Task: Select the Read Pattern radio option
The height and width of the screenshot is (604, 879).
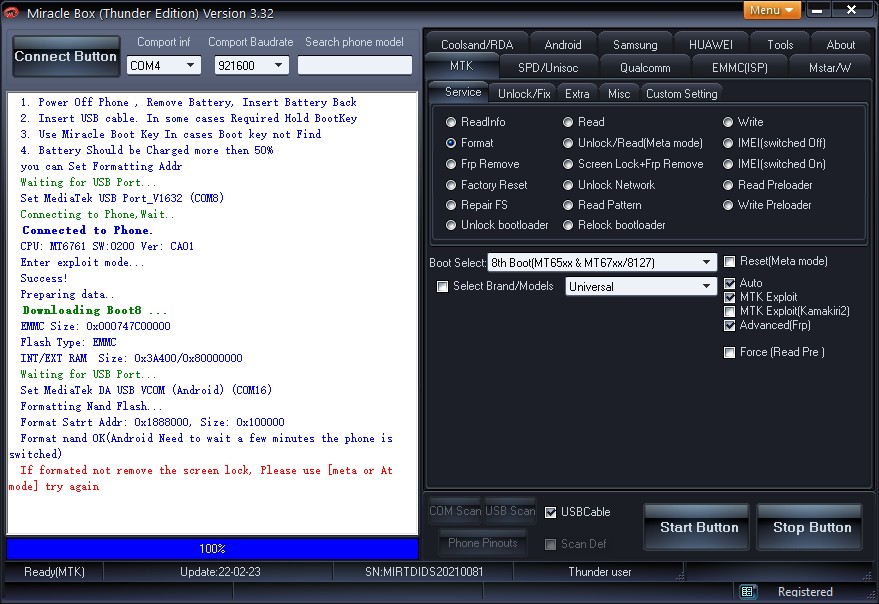Action: tap(602, 205)
